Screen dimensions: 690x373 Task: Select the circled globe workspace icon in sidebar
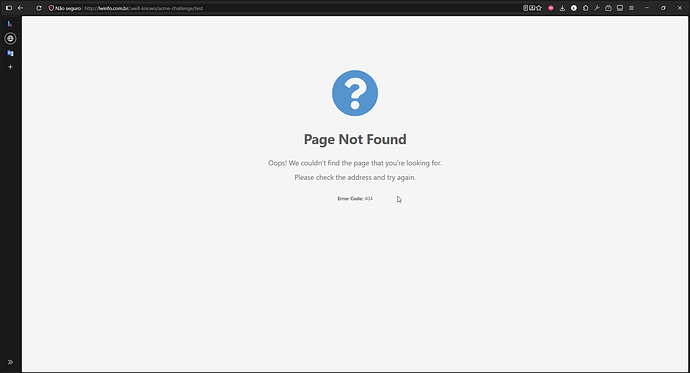(x=10, y=38)
